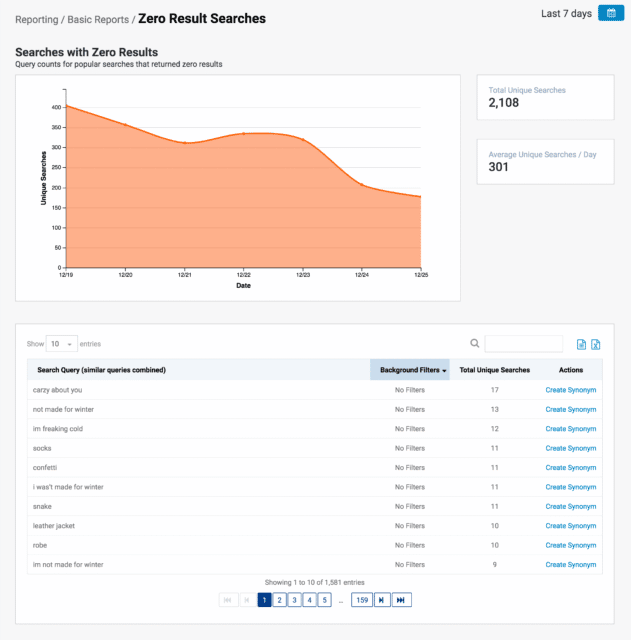Click the 'im freaking cold' query text
631x640 pixels.
[58, 429]
